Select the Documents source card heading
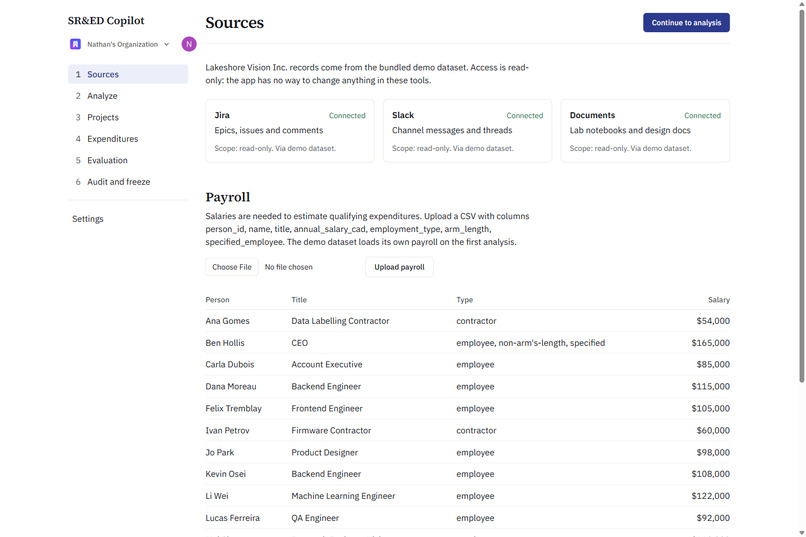This screenshot has height=537, width=806. point(592,115)
